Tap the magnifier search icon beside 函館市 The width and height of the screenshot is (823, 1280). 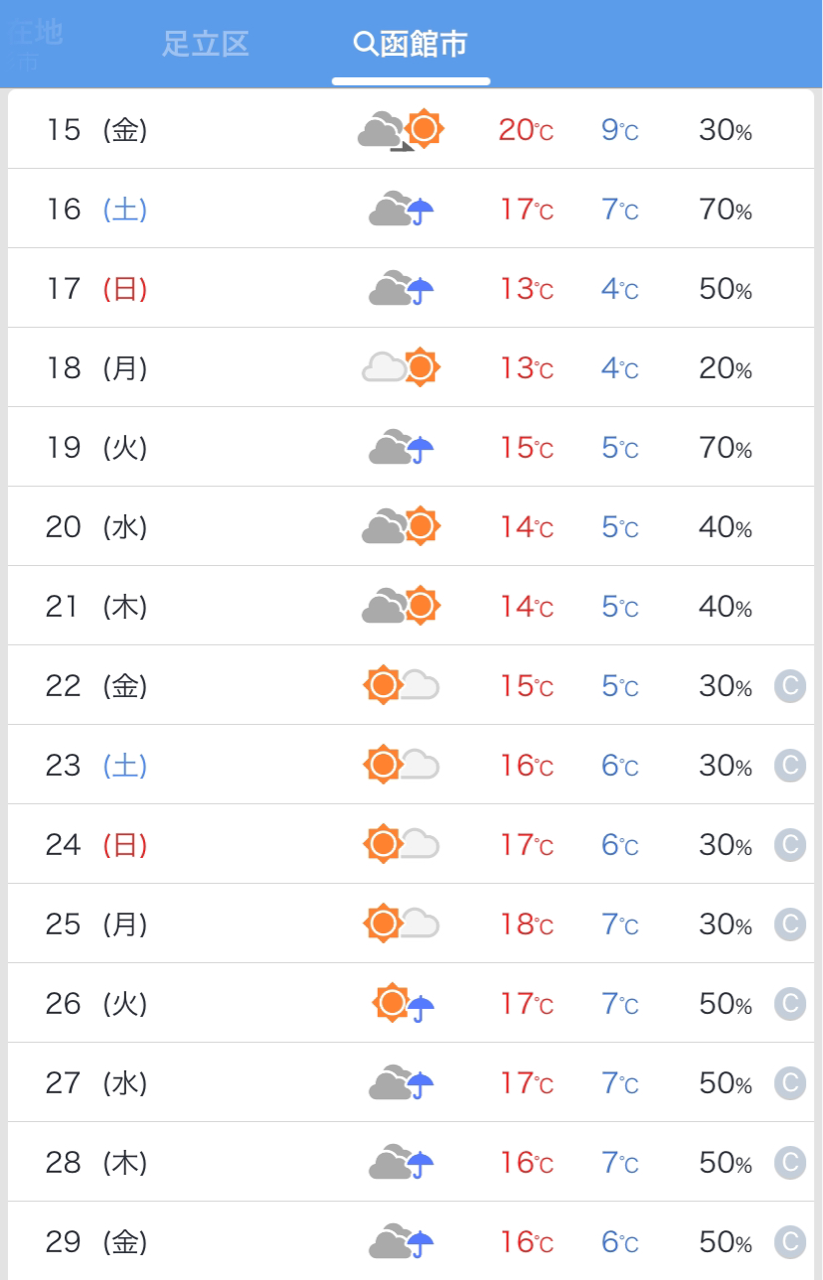click(x=365, y=44)
